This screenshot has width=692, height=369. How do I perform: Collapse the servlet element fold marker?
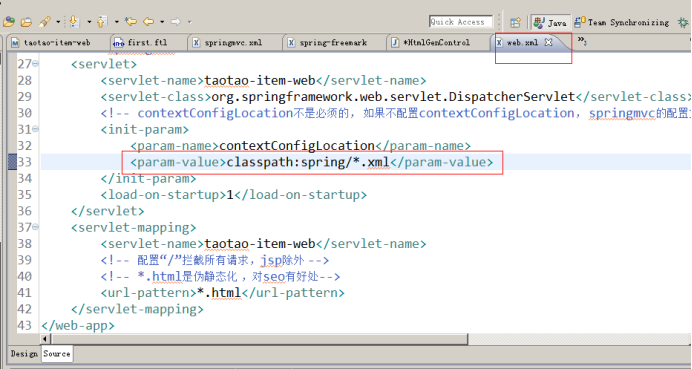coord(35,64)
